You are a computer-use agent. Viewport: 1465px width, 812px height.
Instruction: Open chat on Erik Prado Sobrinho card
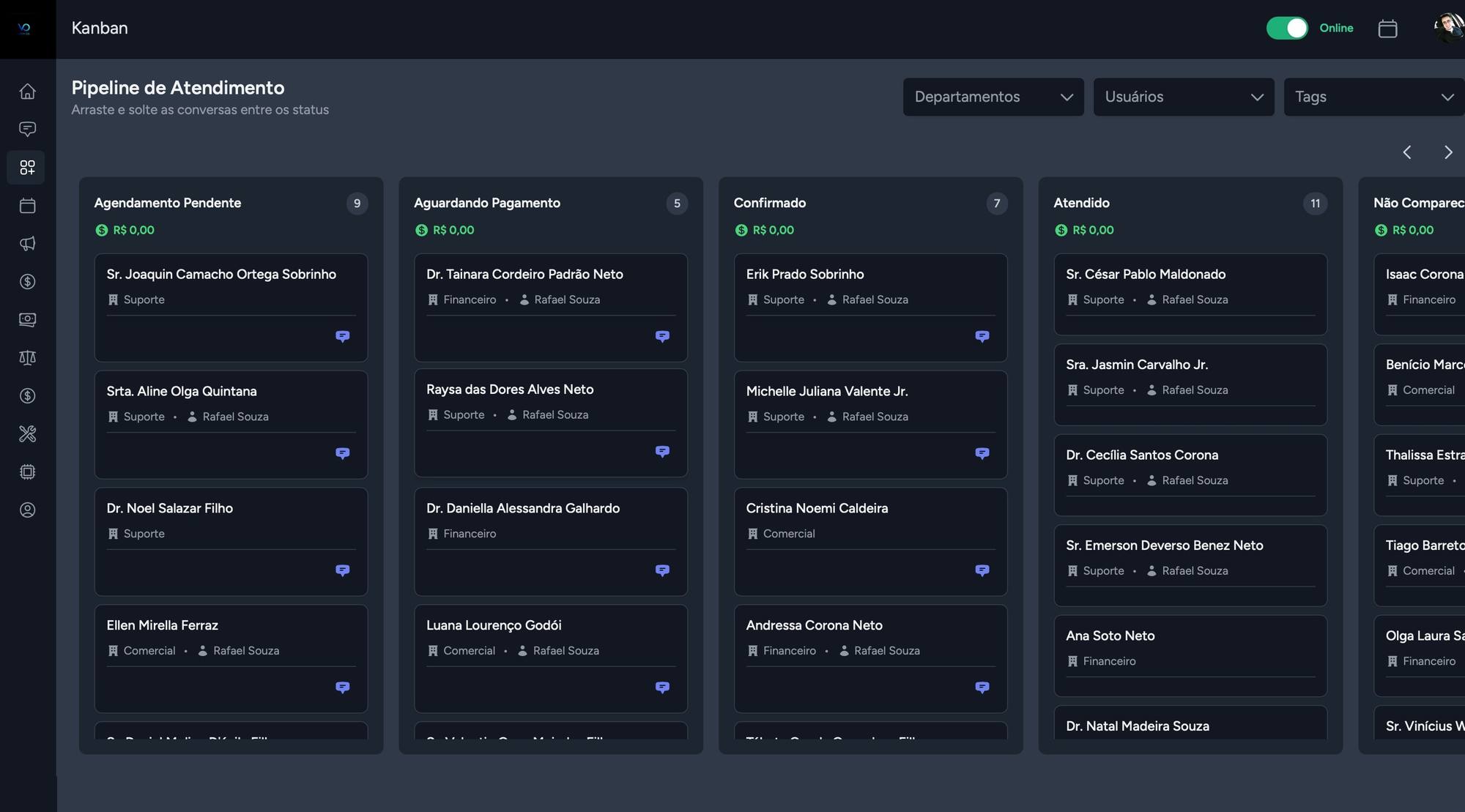[982, 336]
